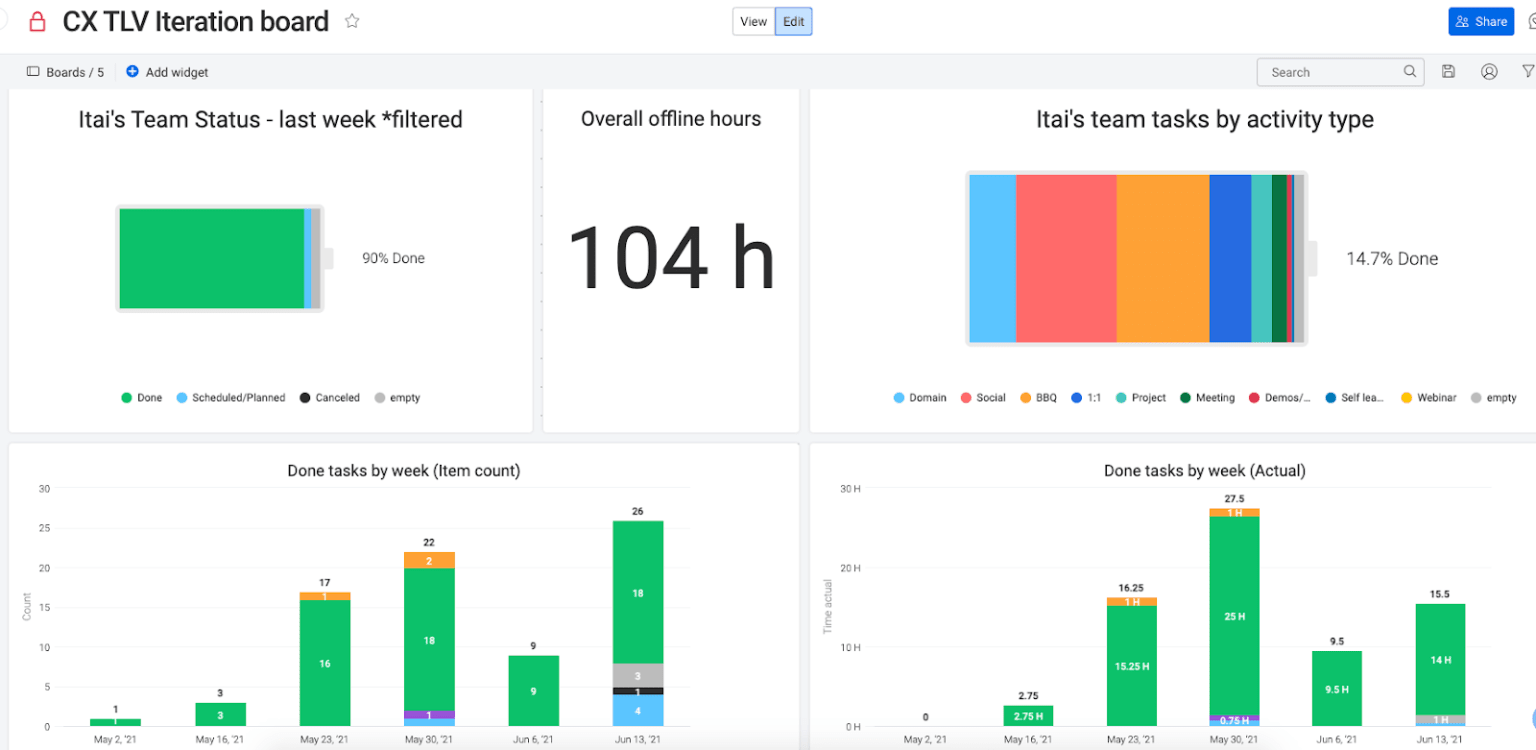Star the CX TLV Iteration board
The height and width of the screenshot is (750, 1536).
pos(352,21)
